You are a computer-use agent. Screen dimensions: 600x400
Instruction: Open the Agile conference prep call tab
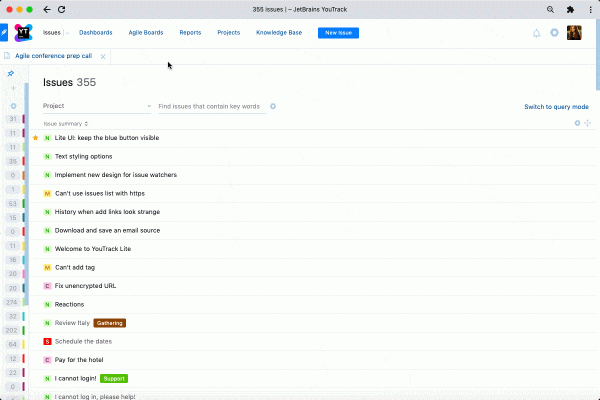[x=54, y=56]
